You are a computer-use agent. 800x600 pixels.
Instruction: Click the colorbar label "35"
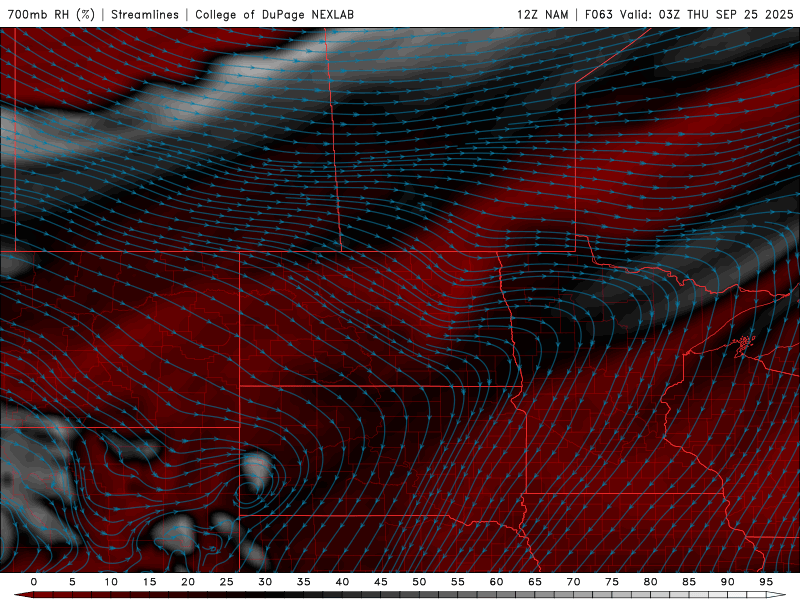[304, 582]
